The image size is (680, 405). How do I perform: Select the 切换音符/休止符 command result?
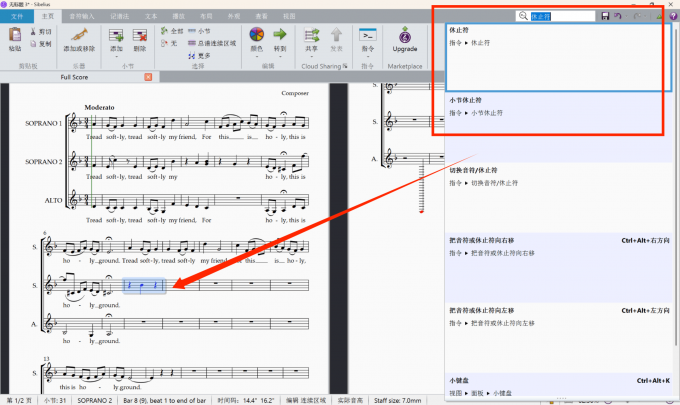559,198
